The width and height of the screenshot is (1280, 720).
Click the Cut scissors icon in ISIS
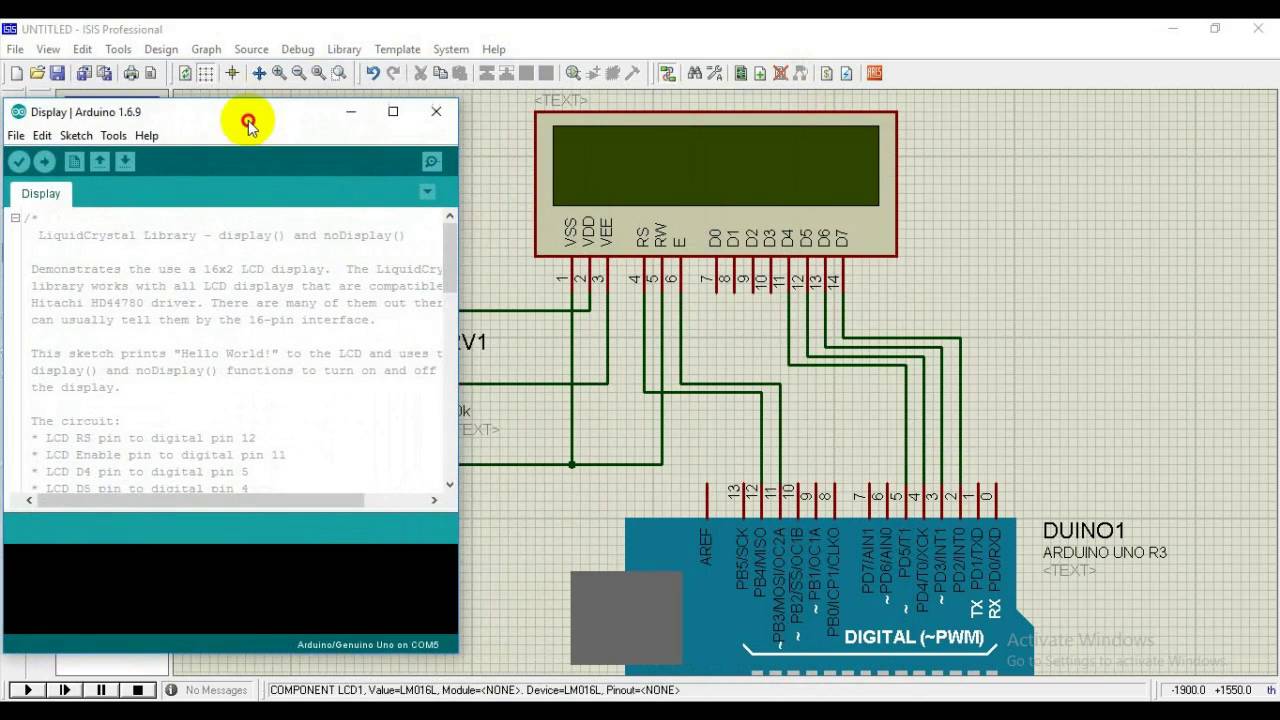[x=421, y=73]
